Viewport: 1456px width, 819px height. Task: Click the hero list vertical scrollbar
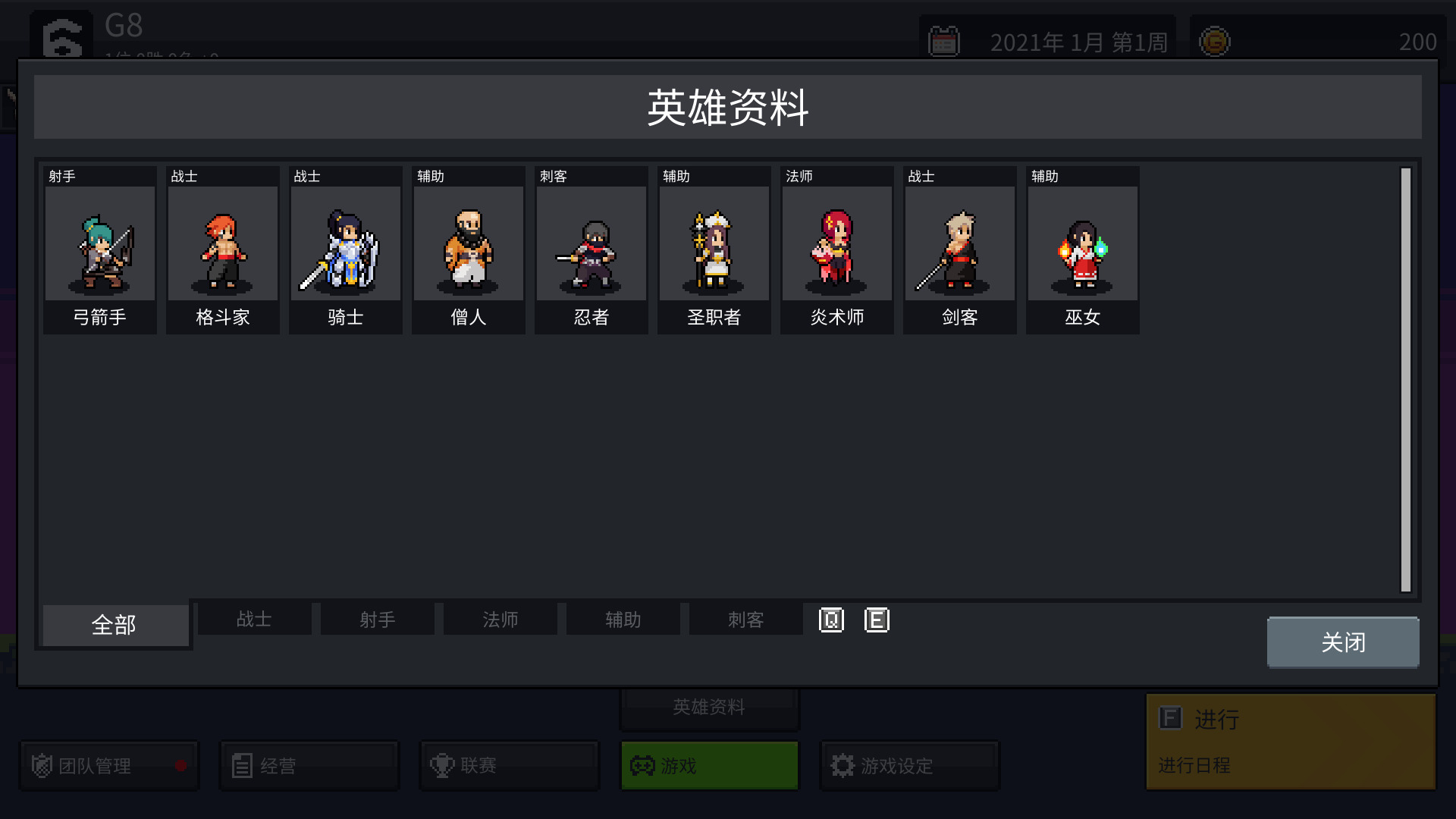[x=1405, y=379]
